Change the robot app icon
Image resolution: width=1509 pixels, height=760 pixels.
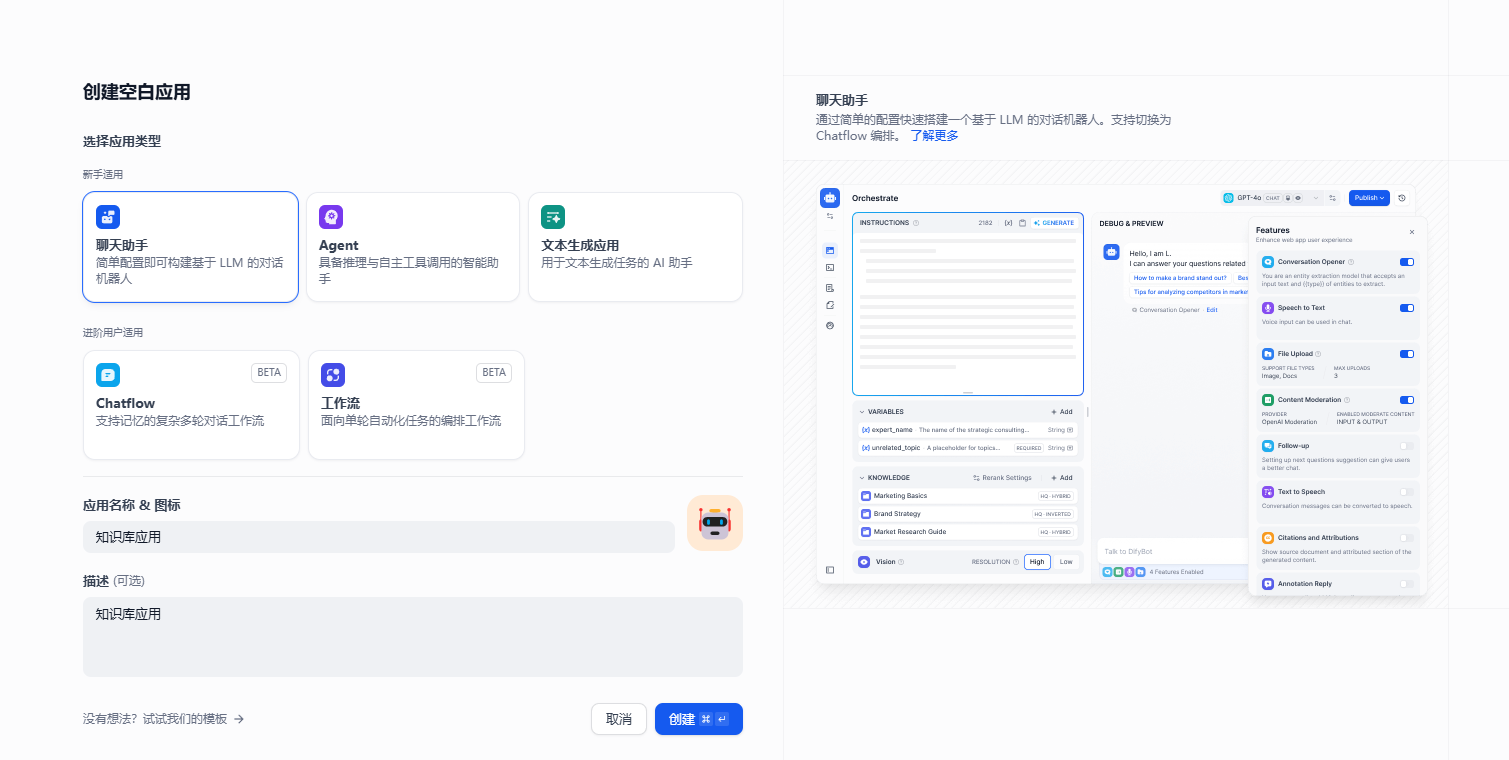(714, 523)
